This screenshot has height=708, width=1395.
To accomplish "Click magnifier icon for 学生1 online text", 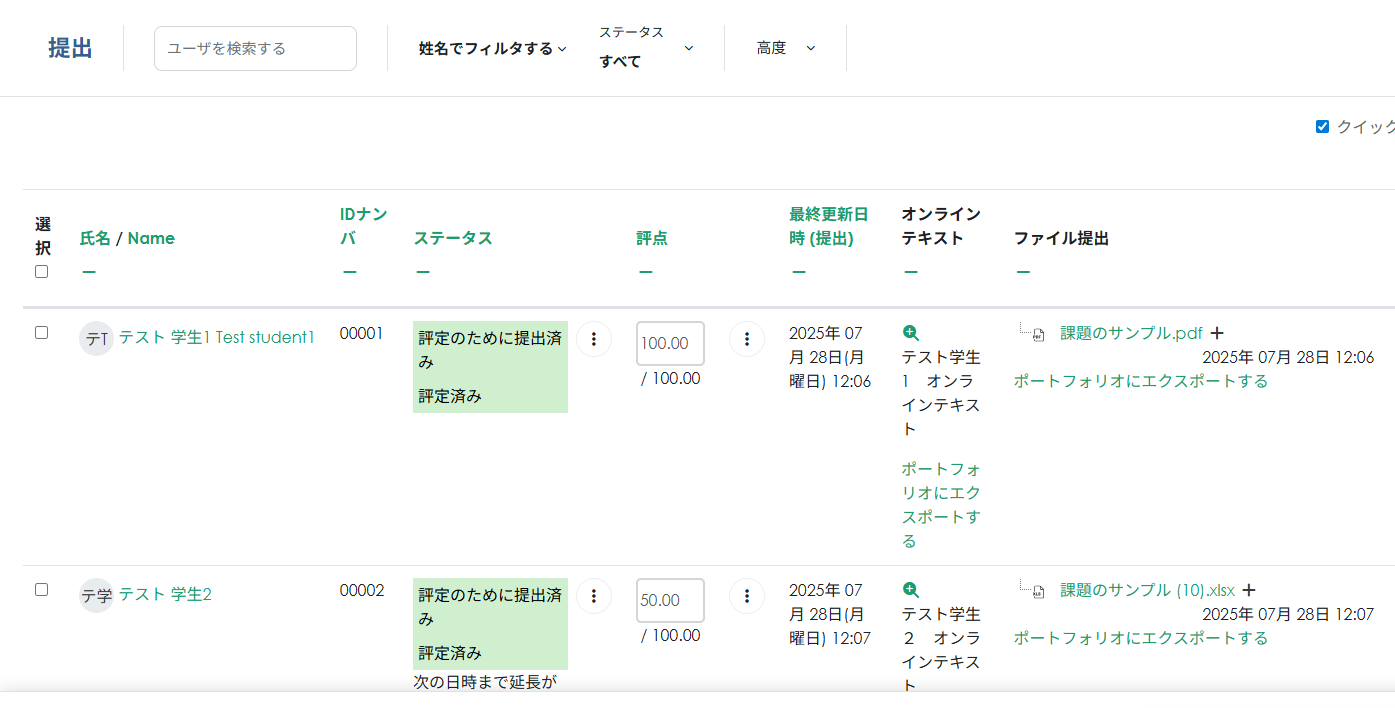I will [910, 333].
